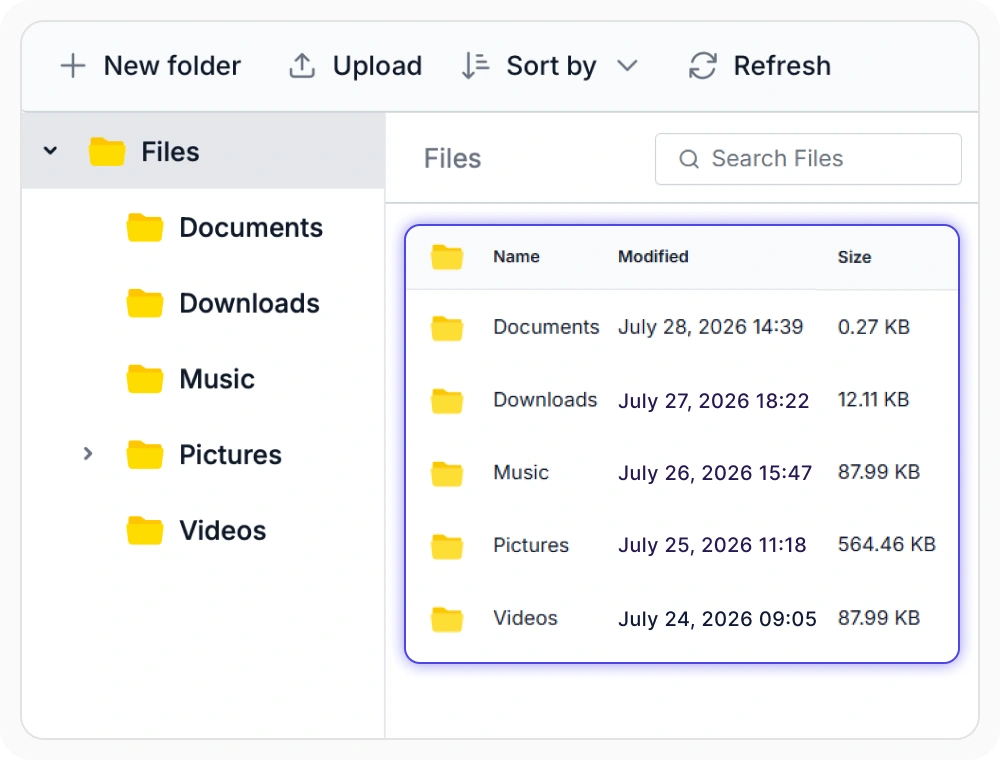Click the Sort by label

click(552, 66)
